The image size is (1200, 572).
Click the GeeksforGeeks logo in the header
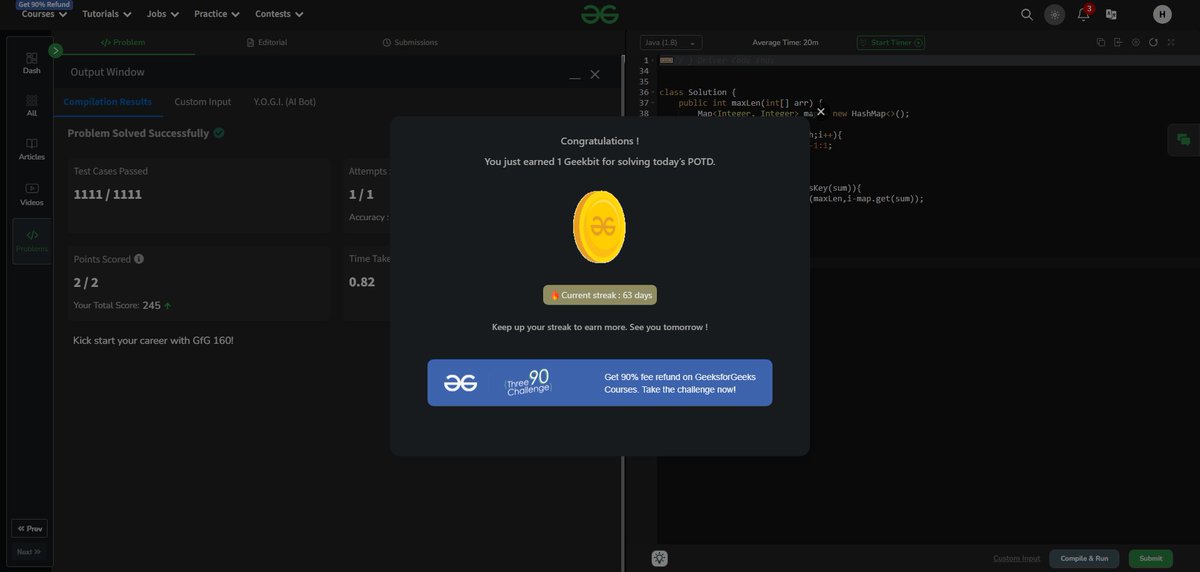click(600, 14)
